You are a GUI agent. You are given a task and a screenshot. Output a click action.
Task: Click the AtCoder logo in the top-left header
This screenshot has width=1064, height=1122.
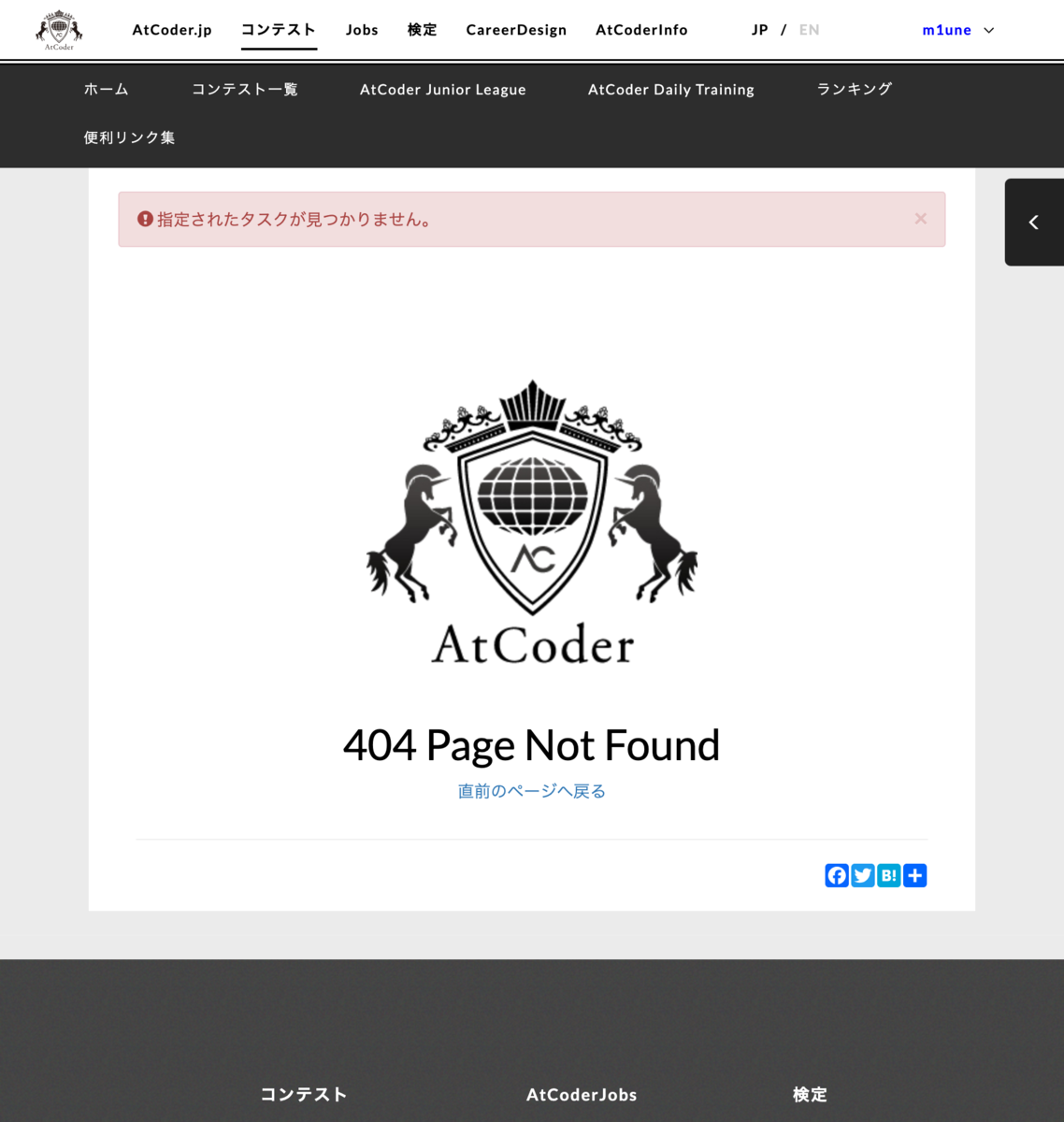click(59, 30)
